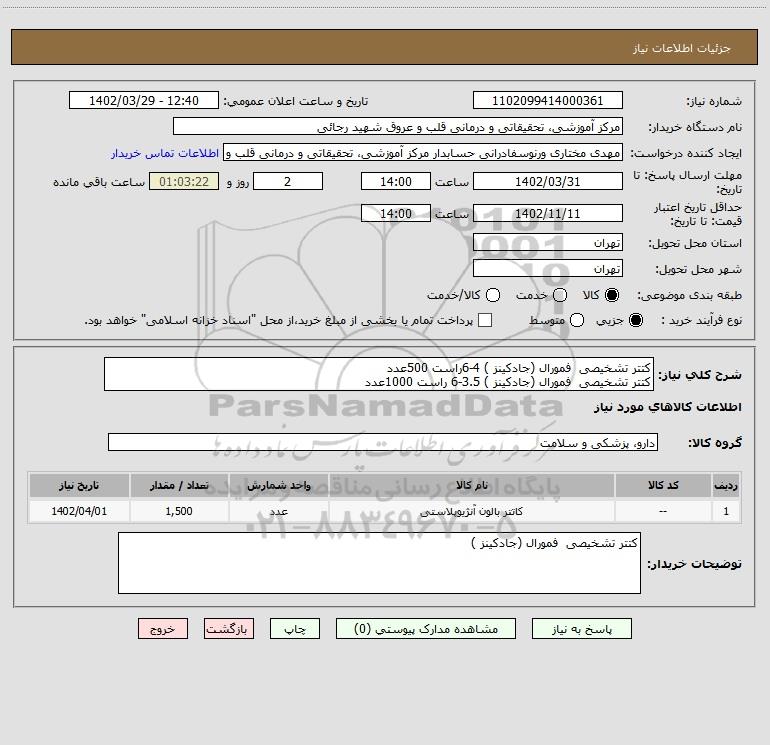Click the کد کالا column header
This screenshot has width=770, height=745.
663,485
